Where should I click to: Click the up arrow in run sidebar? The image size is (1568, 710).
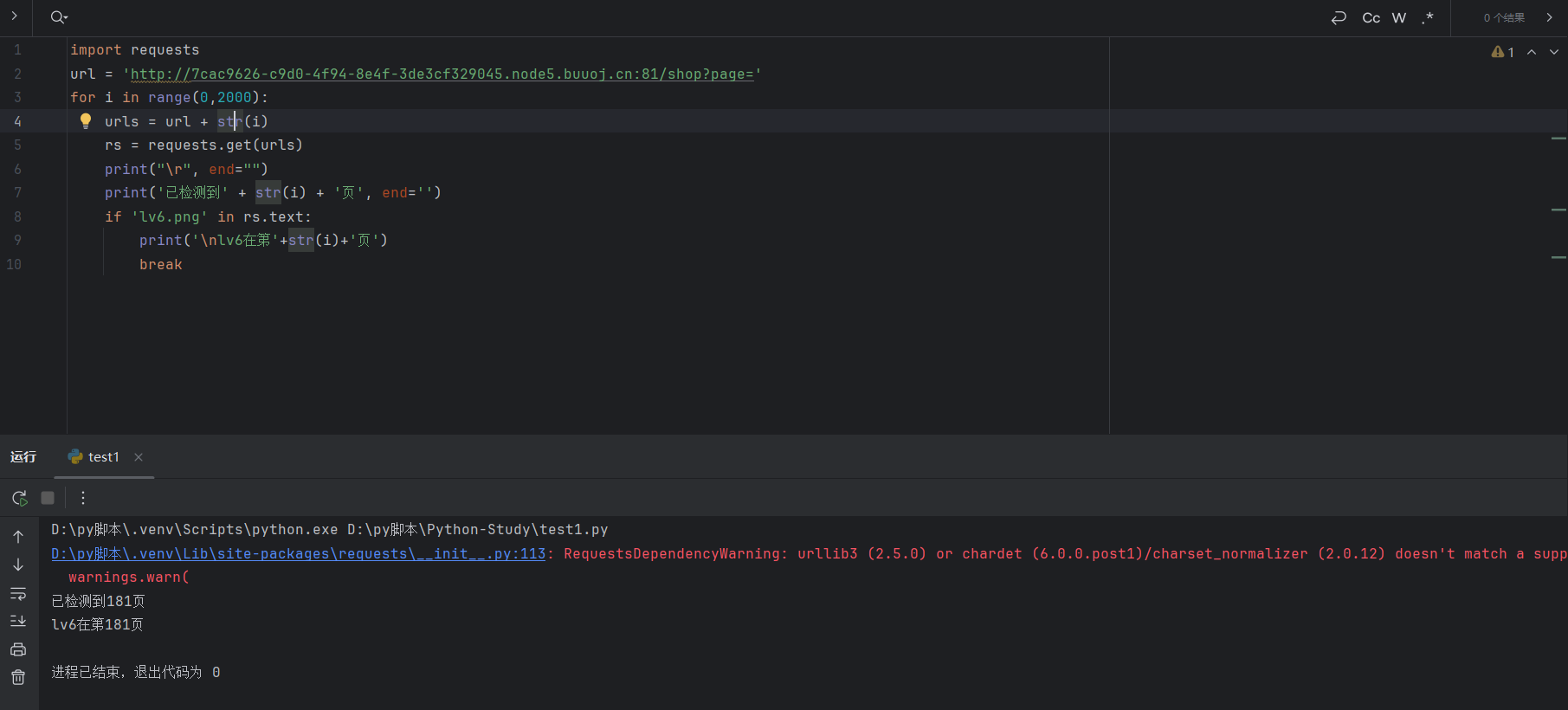tap(18, 537)
